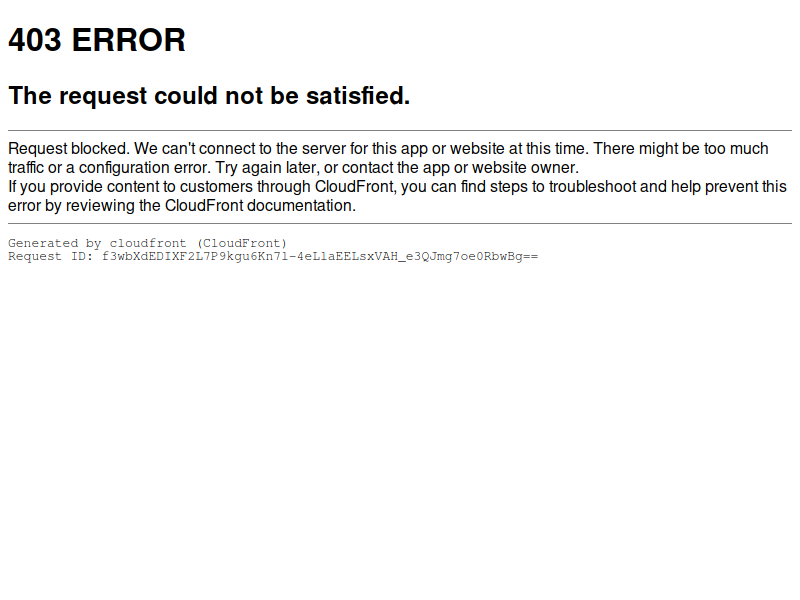Click the phrase "configuration error"
Image resolution: width=800 pixels, height=600 pixels.
click(144, 168)
